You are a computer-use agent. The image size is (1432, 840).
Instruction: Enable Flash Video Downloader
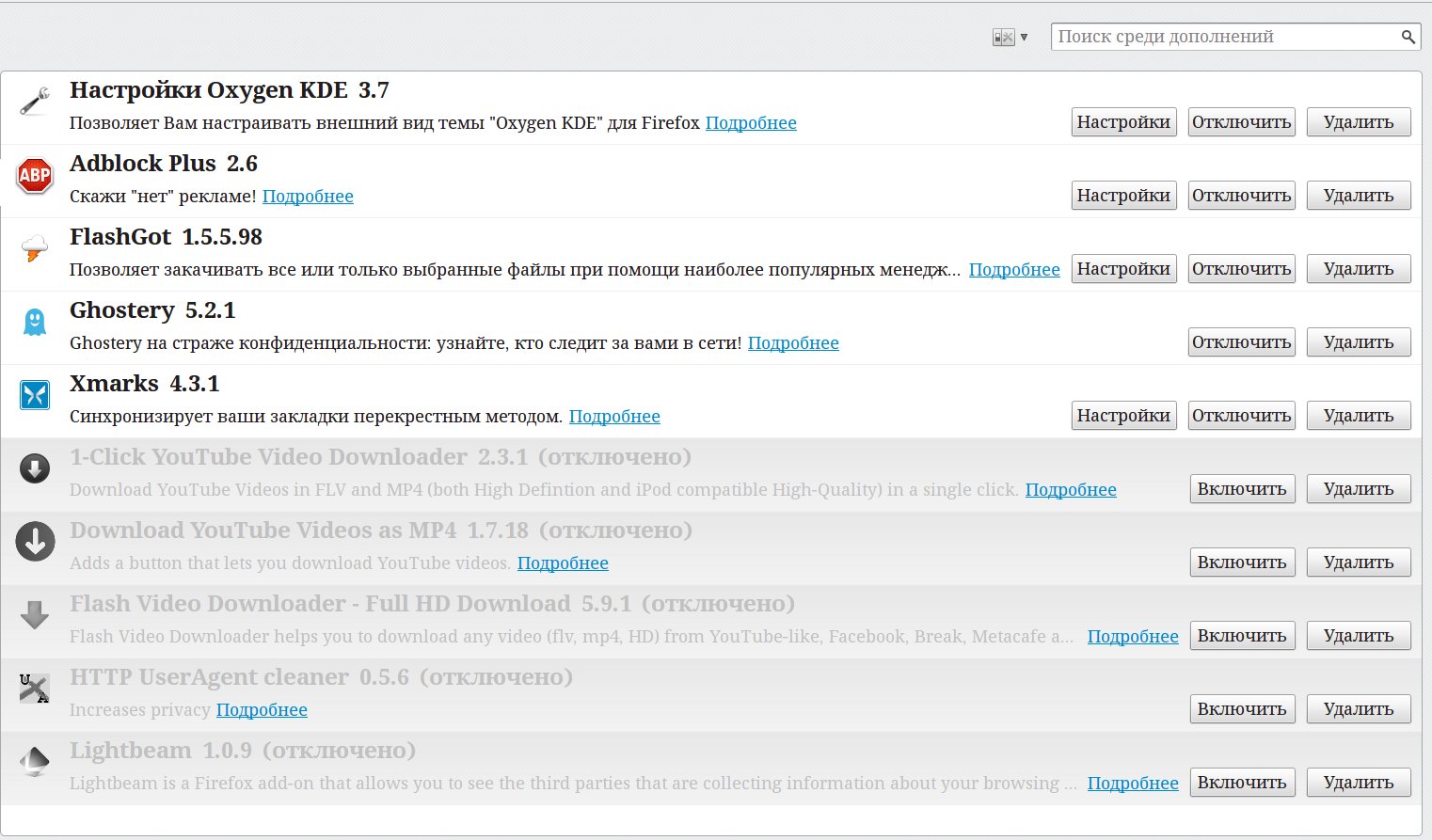(x=1242, y=636)
